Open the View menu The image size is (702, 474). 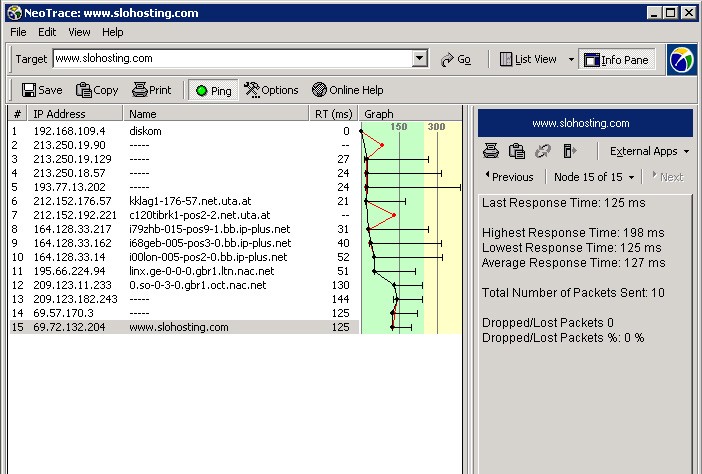point(79,32)
